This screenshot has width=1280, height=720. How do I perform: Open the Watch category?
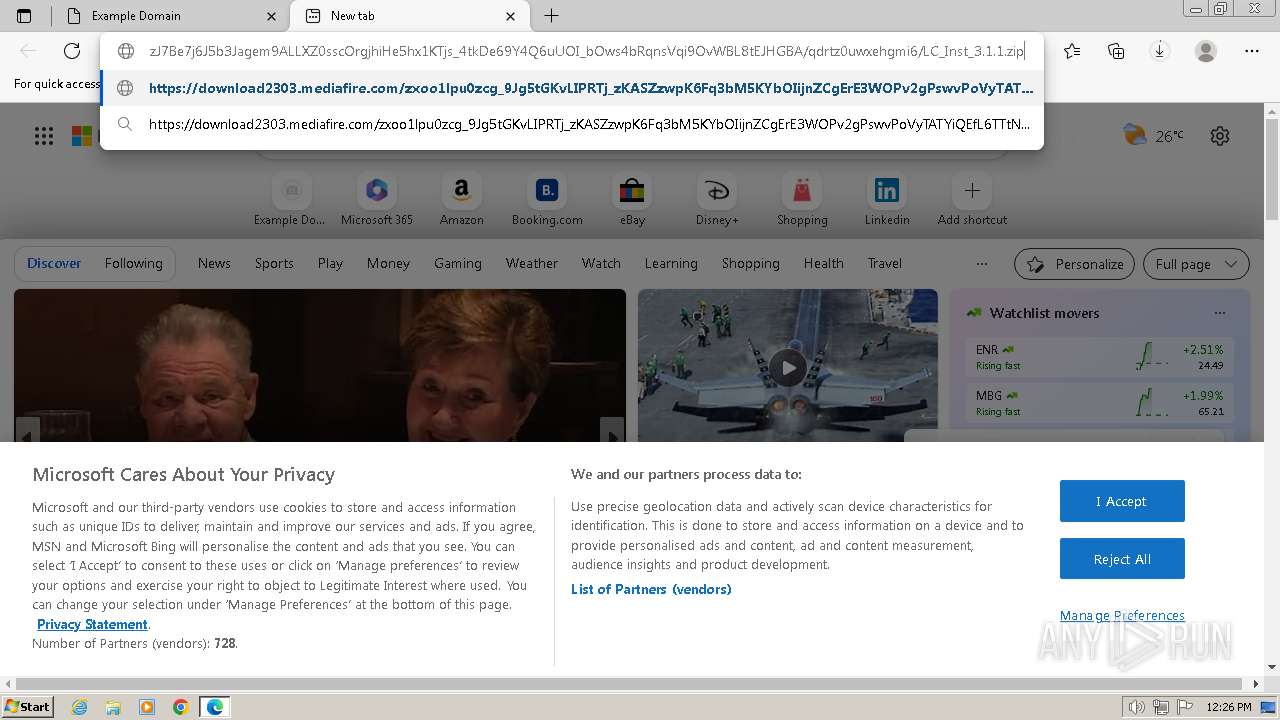[x=601, y=263]
